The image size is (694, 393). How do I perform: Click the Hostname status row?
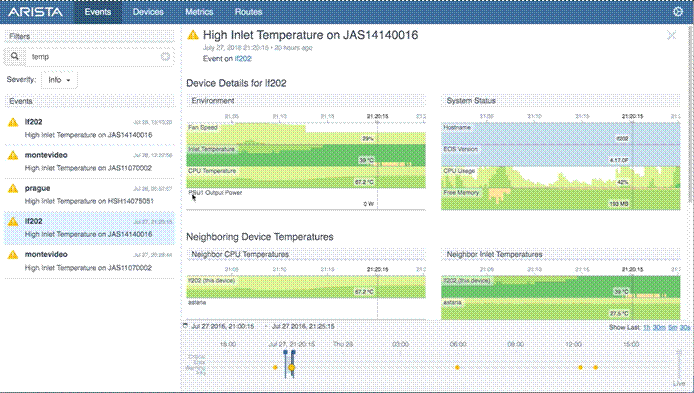pyautogui.click(x=560, y=134)
